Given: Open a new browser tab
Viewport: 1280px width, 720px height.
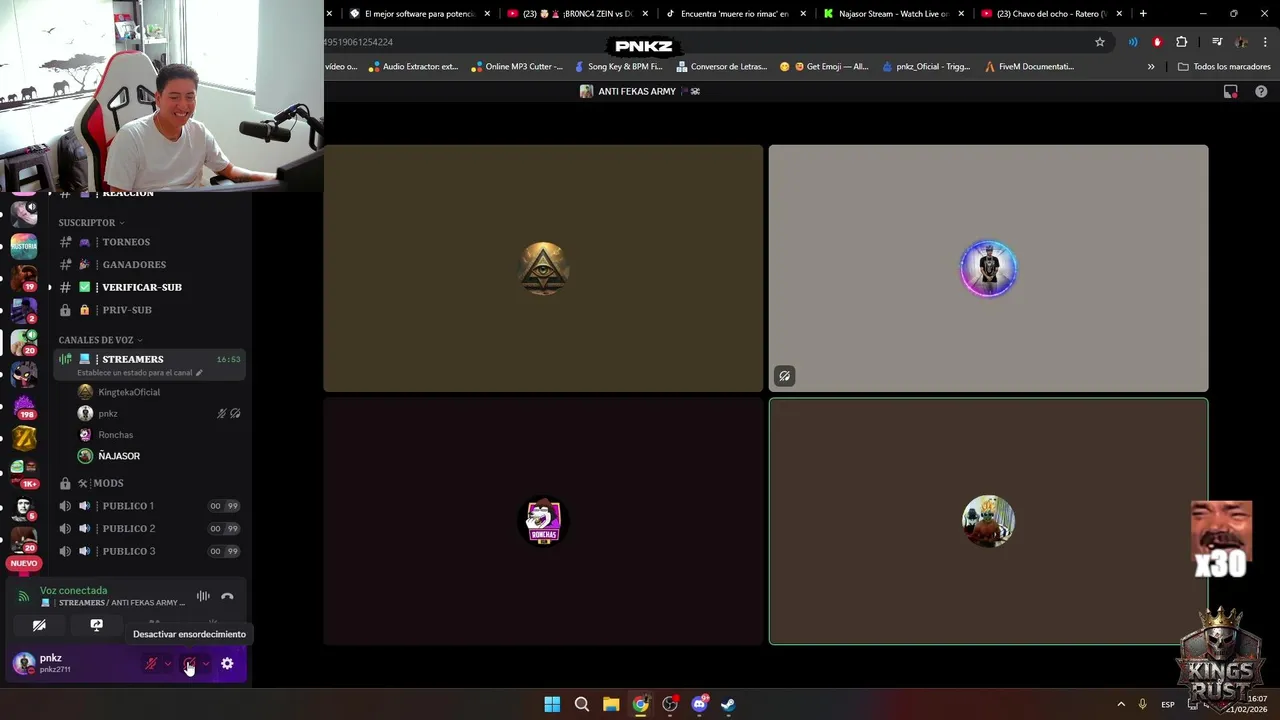Looking at the screenshot, I should click(1143, 14).
